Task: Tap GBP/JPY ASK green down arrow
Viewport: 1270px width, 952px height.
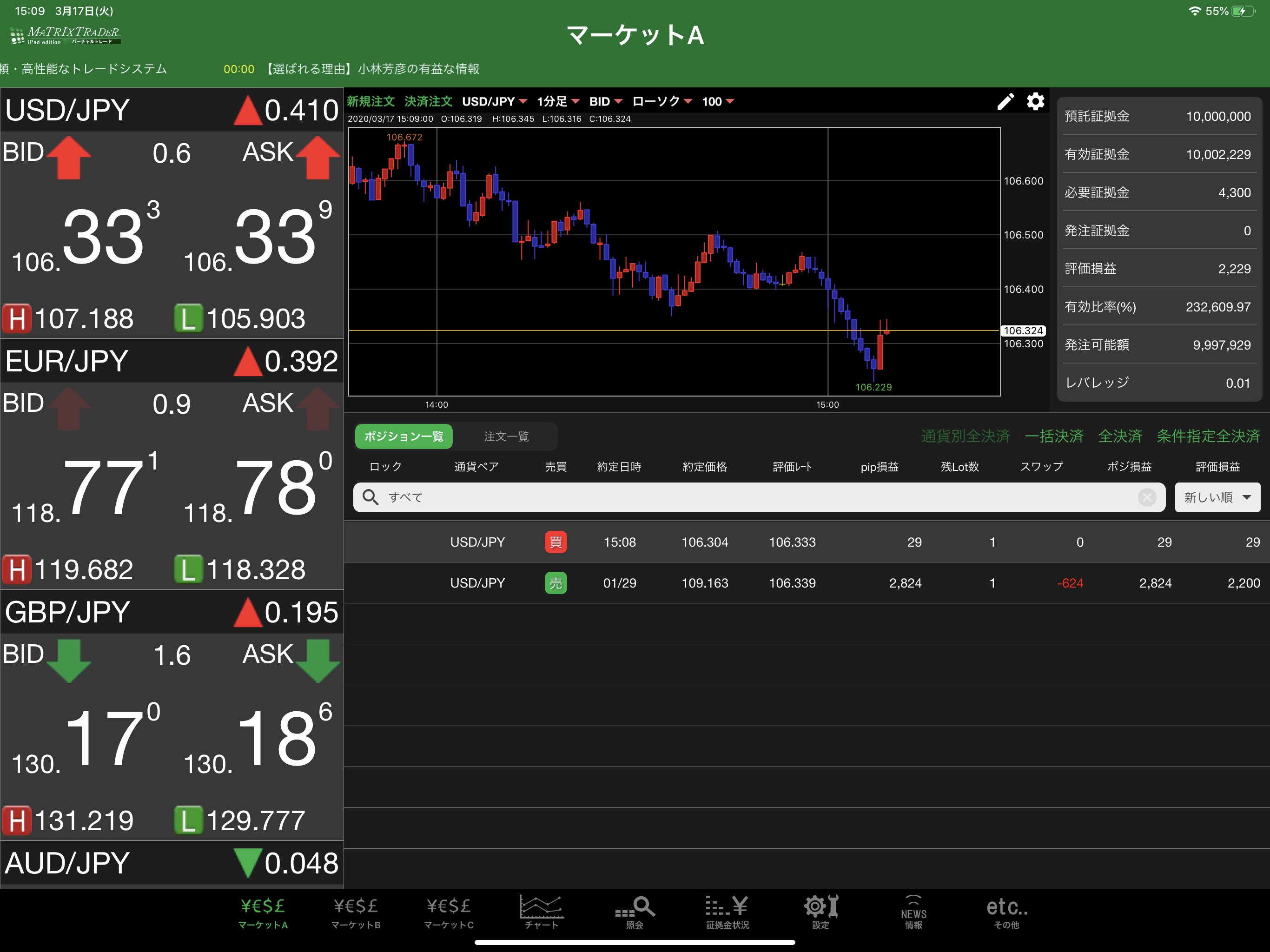Action: pyautogui.click(x=318, y=661)
